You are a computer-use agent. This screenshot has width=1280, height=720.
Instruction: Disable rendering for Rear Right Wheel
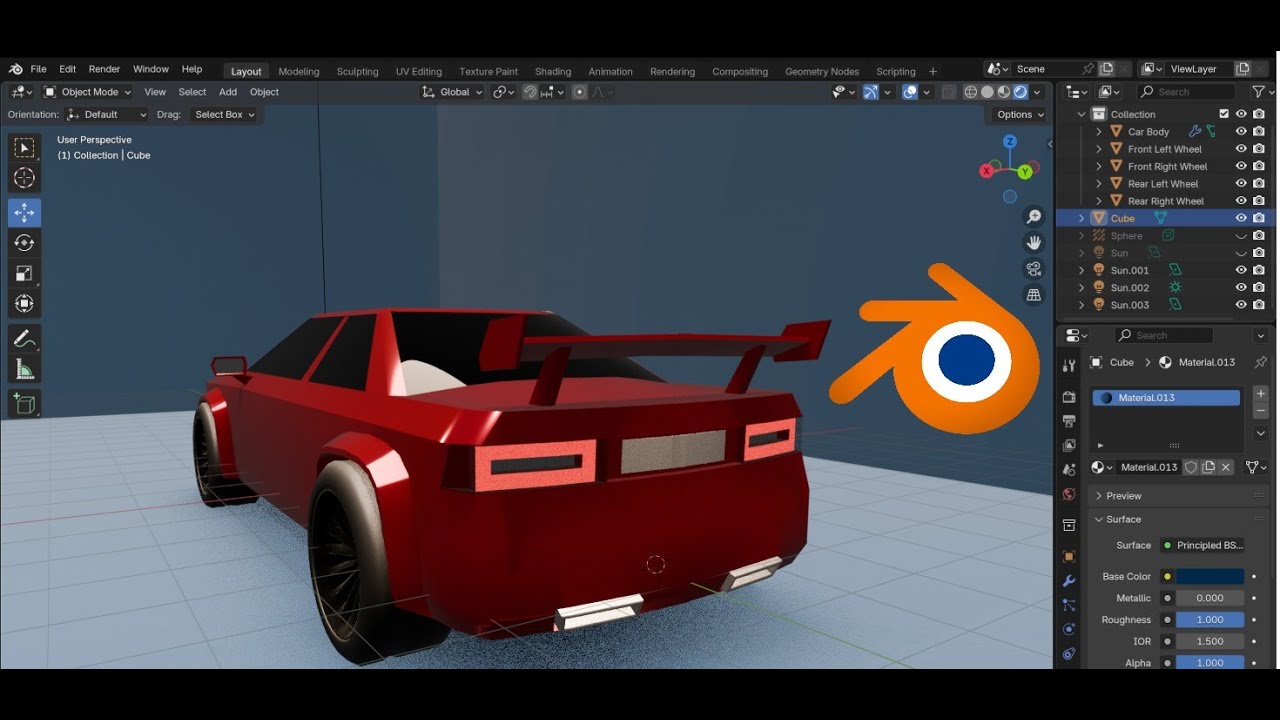click(x=1259, y=201)
